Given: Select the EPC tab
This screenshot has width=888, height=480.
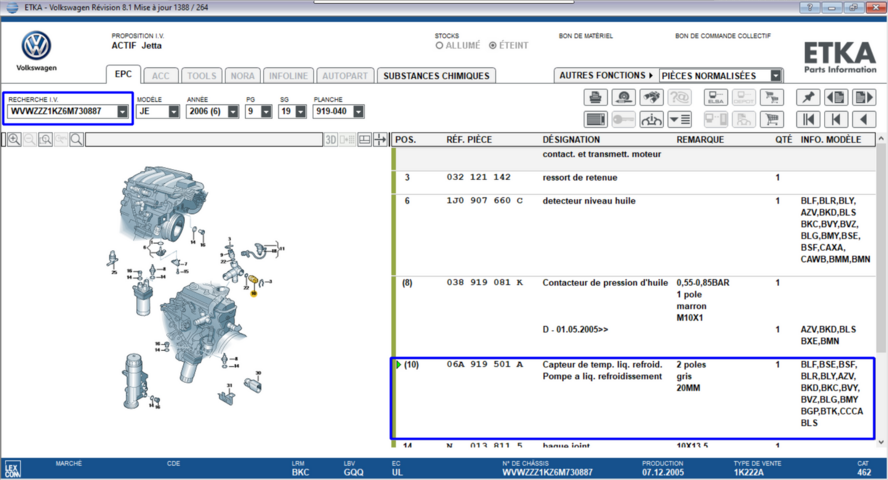Looking at the screenshot, I should tap(123, 74).
